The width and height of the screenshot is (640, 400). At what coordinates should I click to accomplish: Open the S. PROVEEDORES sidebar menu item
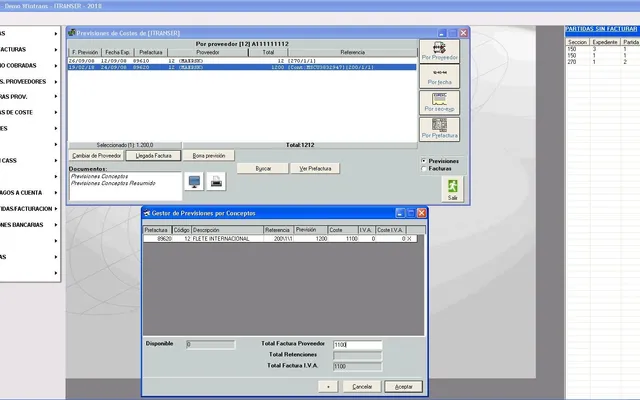[x=29, y=82]
